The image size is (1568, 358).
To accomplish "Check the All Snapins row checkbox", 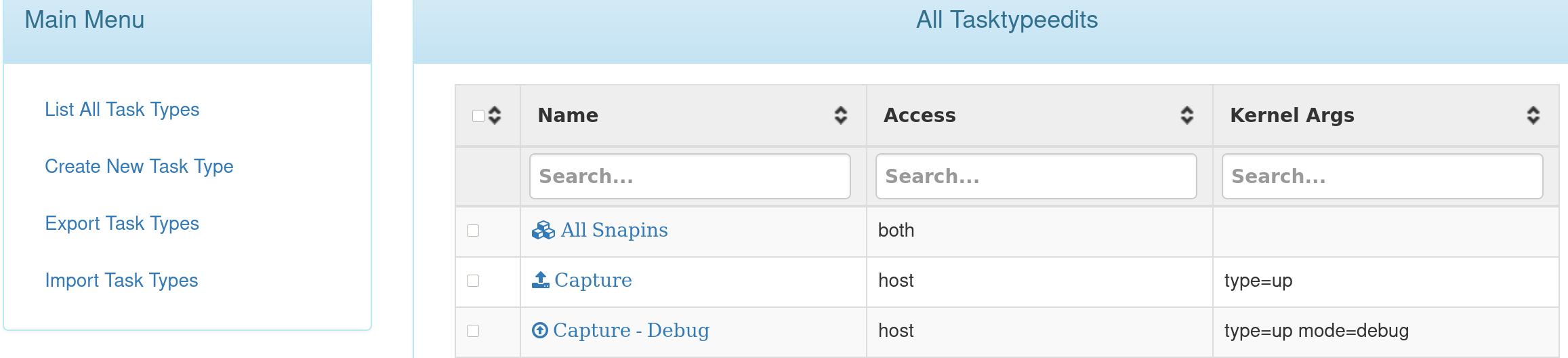I will 473,231.
